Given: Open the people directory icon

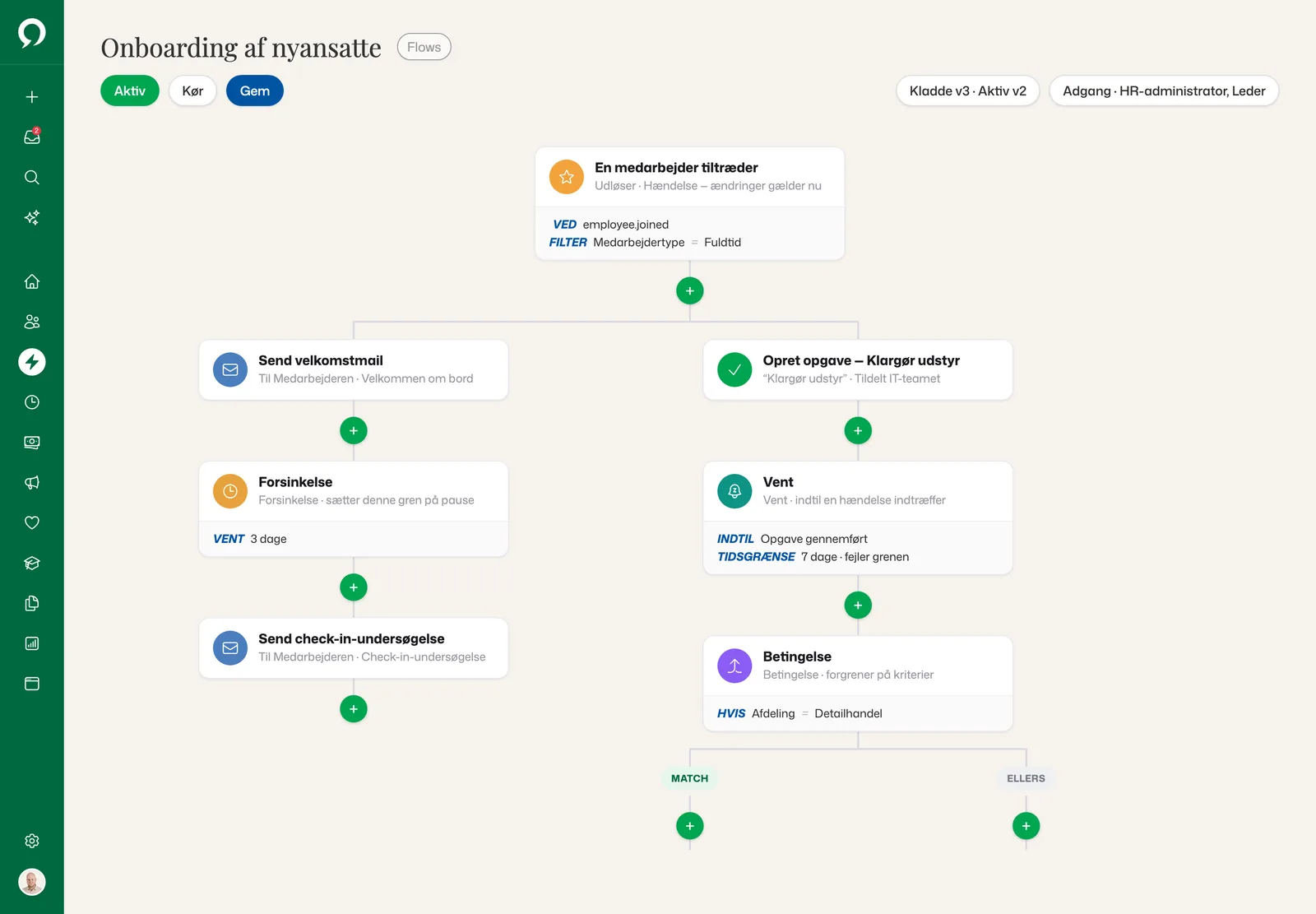Looking at the screenshot, I should point(32,322).
